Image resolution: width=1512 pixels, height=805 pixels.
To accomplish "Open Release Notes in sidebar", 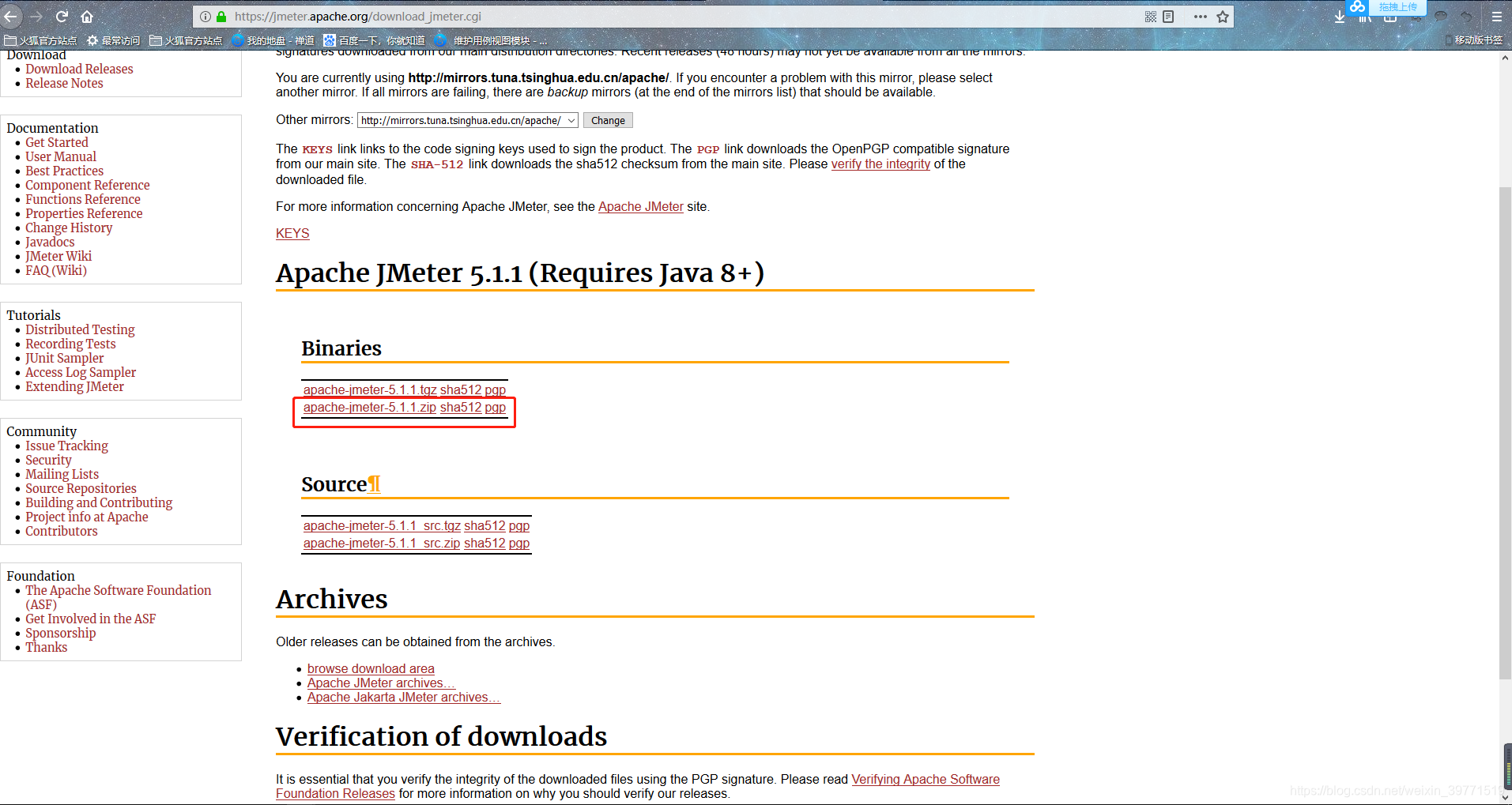I will [64, 84].
